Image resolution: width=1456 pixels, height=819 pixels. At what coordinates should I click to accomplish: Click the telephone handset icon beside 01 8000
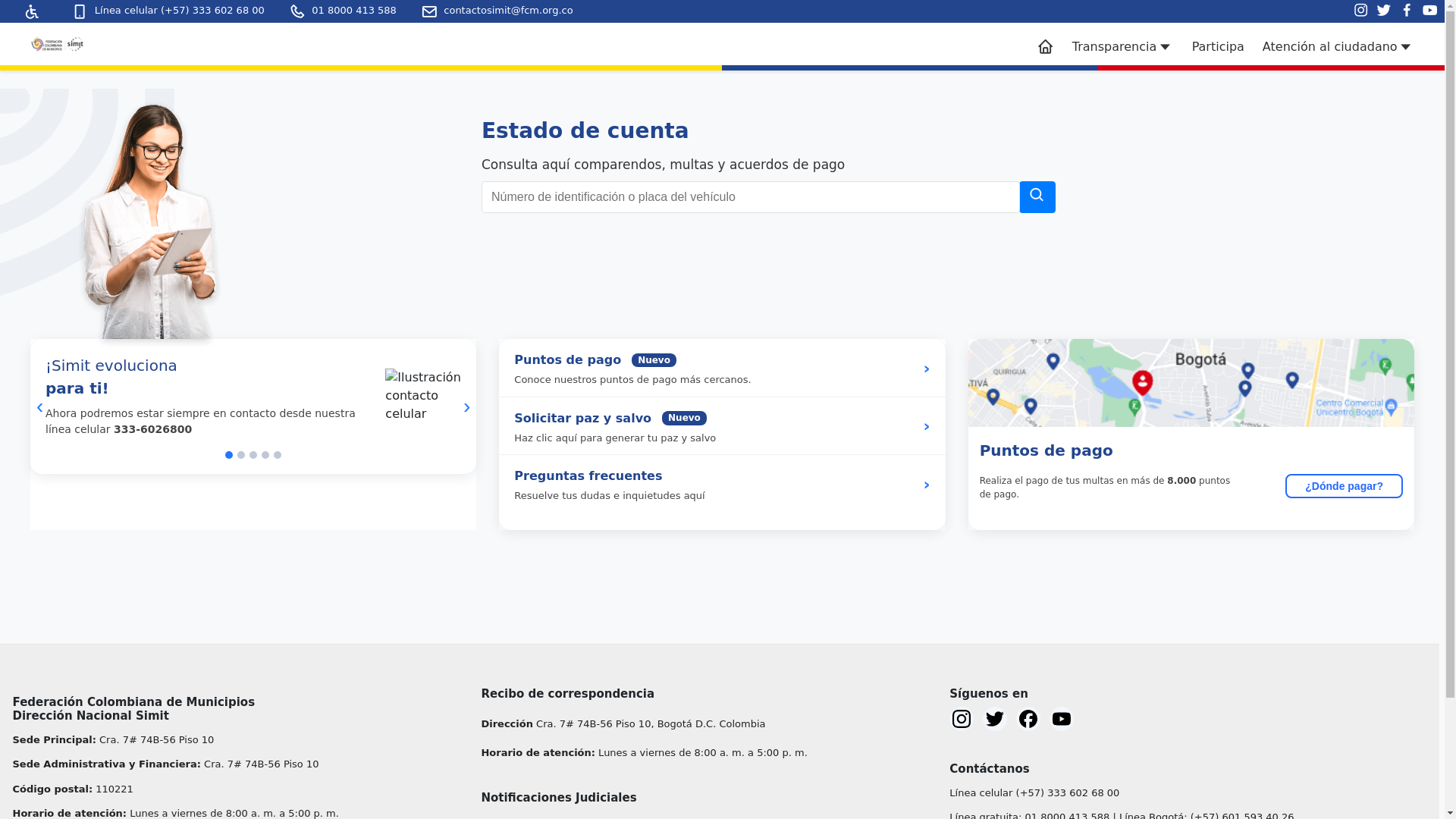click(x=297, y=11)
